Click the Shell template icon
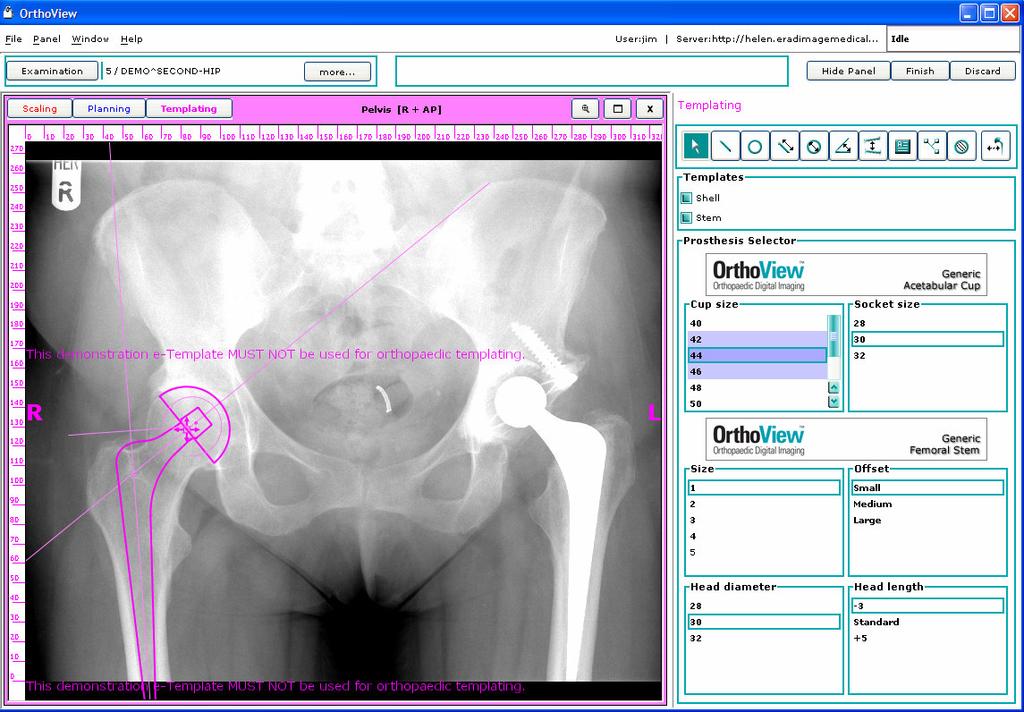The image size is (1024, 712). tap(686, 198)
